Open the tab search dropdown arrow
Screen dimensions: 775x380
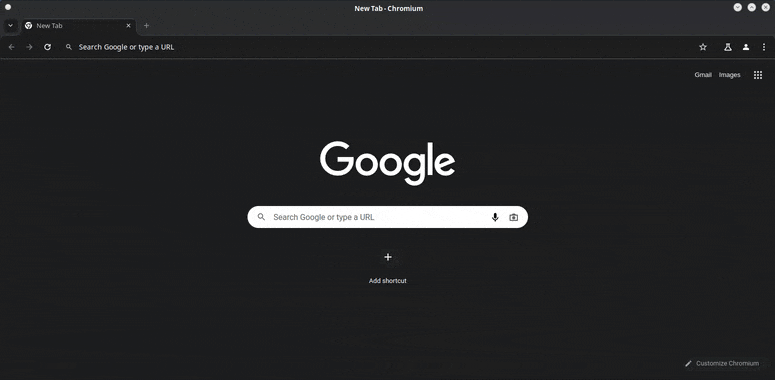click(10, 26)
